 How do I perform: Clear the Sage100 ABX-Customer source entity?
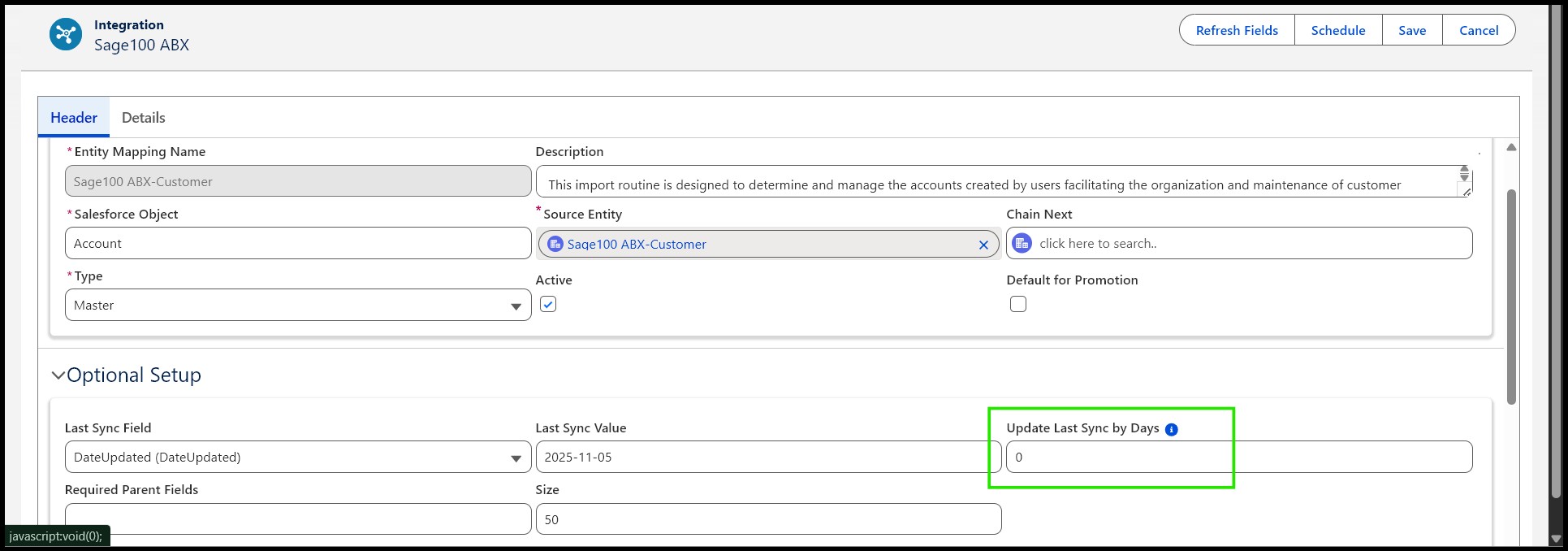pos(983,245)
